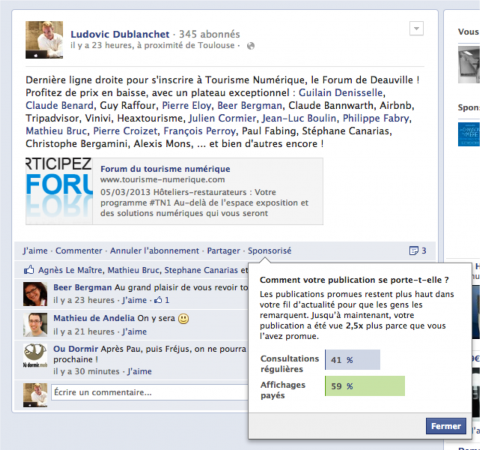Click the green Affichages payés bar
480x450 pixels.
click(365, 386)
